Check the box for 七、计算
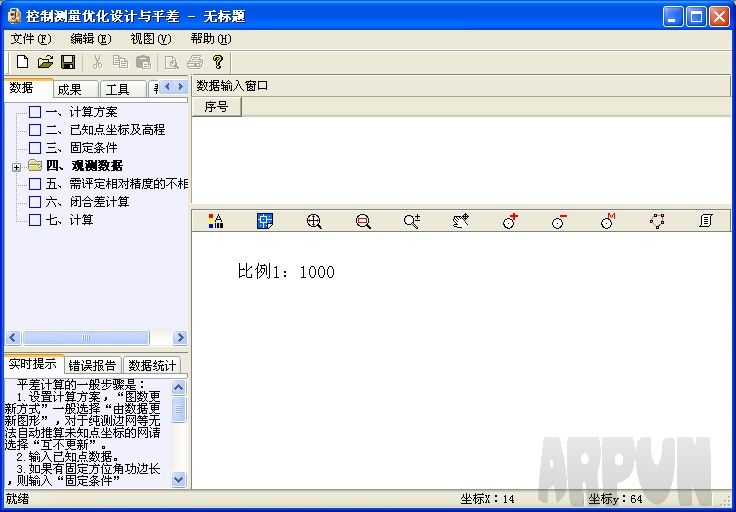Screen dimensions: 736x512 coord(35,220)
